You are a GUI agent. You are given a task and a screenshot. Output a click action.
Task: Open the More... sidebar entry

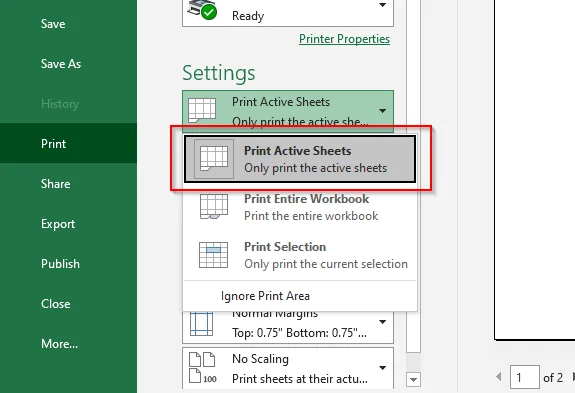pos(59,344)
